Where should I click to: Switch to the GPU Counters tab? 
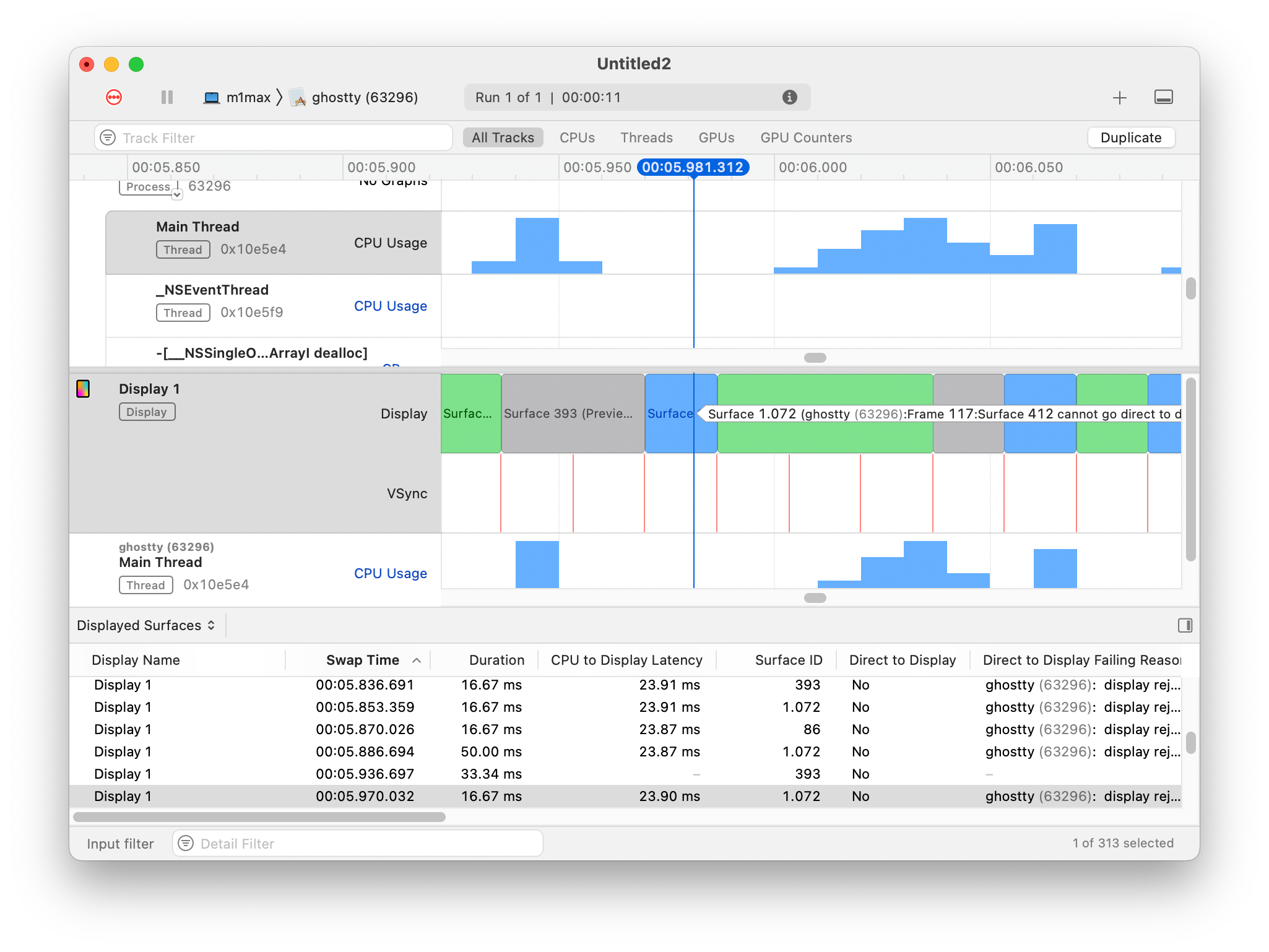click(x=806, y=137)
